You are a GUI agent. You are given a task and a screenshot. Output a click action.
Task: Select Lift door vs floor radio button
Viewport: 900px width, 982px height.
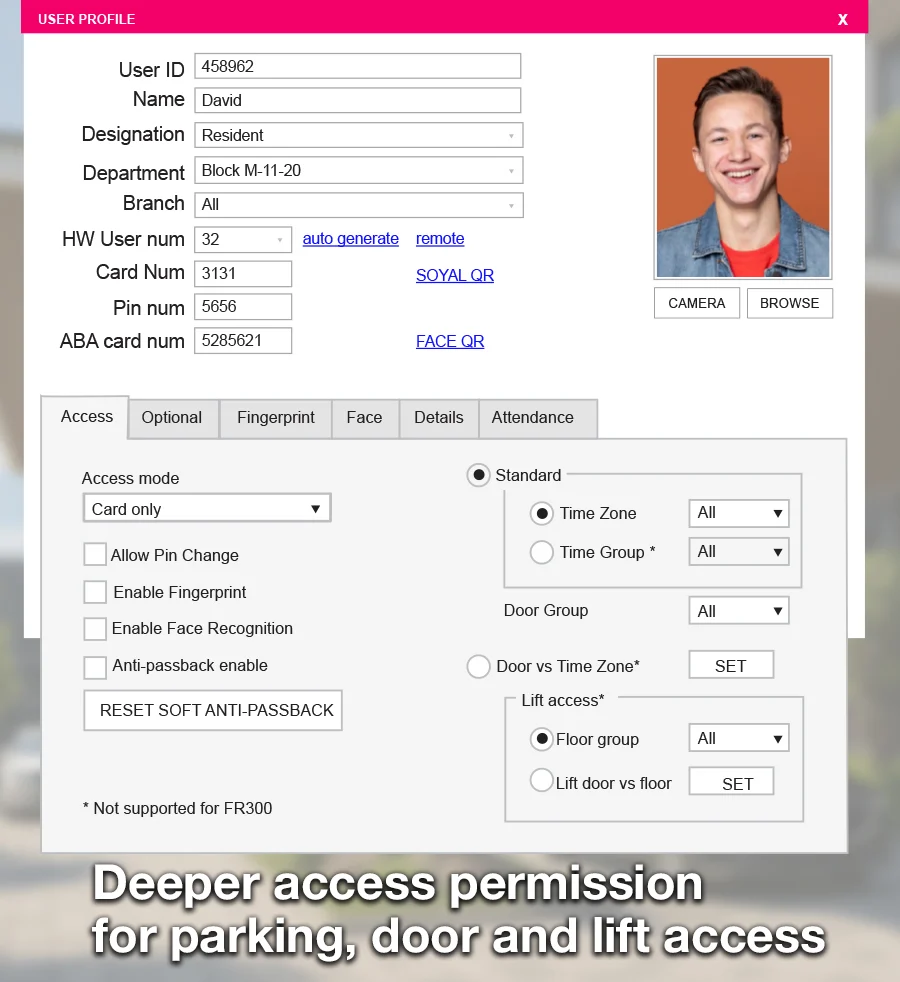click(542, 780)
